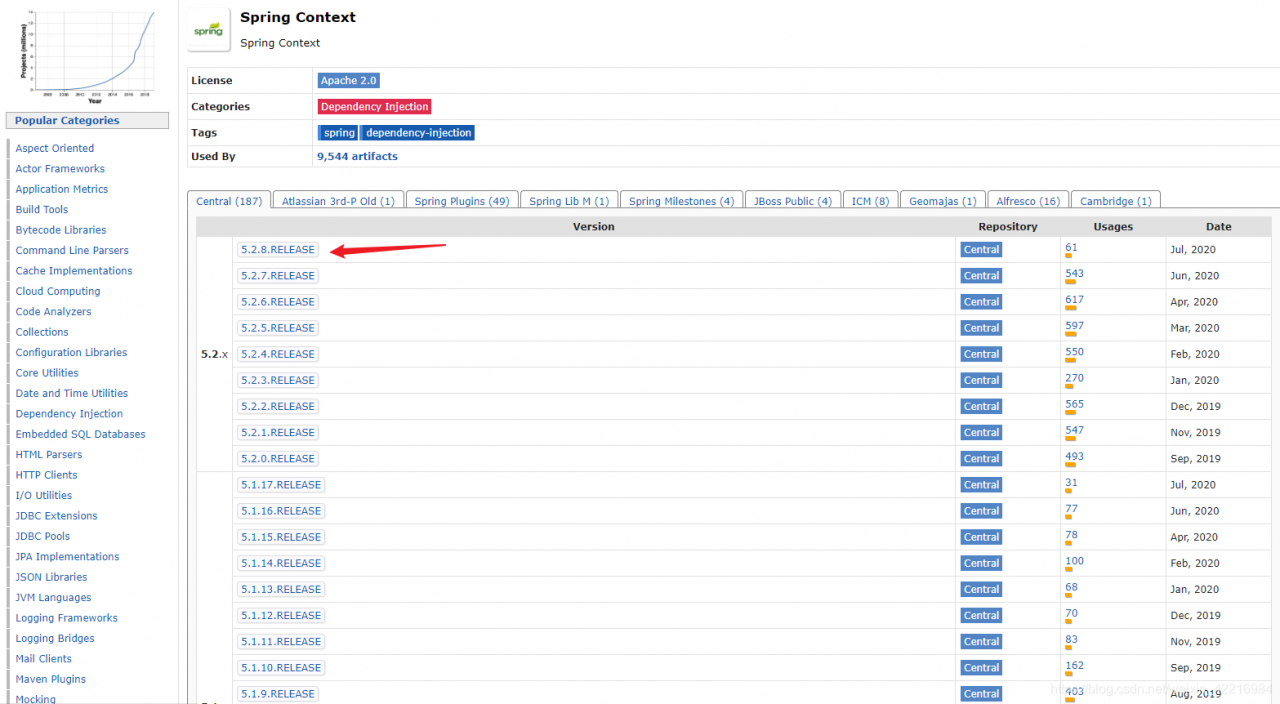Viewport: 1280px width, 704px height.
Task: Open version 5.1.13.RELEASE
Action: coord(281,589)
